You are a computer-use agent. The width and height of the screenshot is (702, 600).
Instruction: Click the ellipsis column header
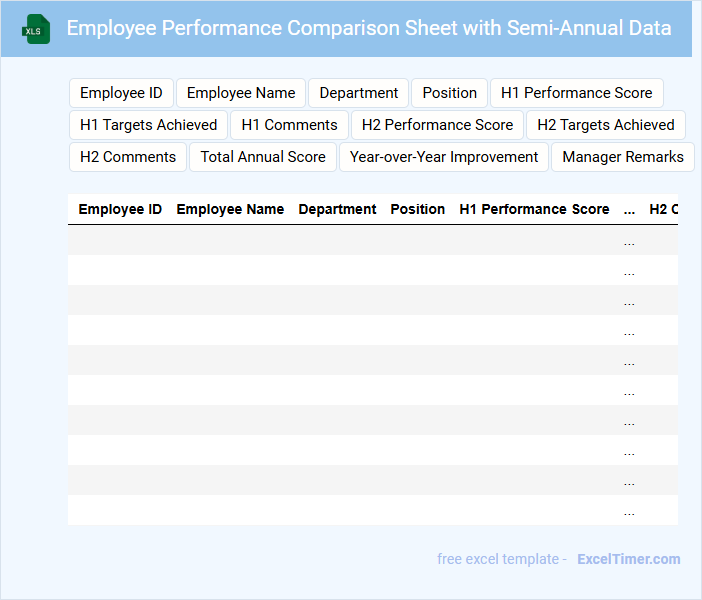tap(629, 209)
